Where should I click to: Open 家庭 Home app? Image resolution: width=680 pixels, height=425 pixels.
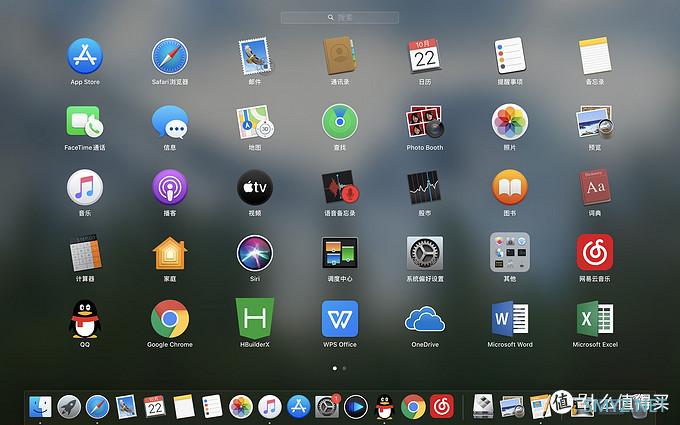tap(170, 253)
